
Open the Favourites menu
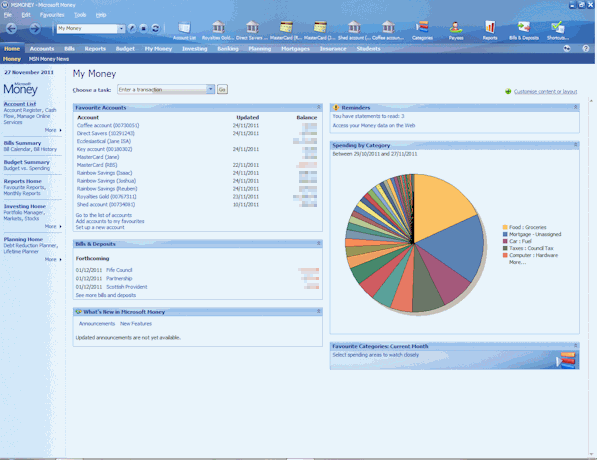coord(52,15)
